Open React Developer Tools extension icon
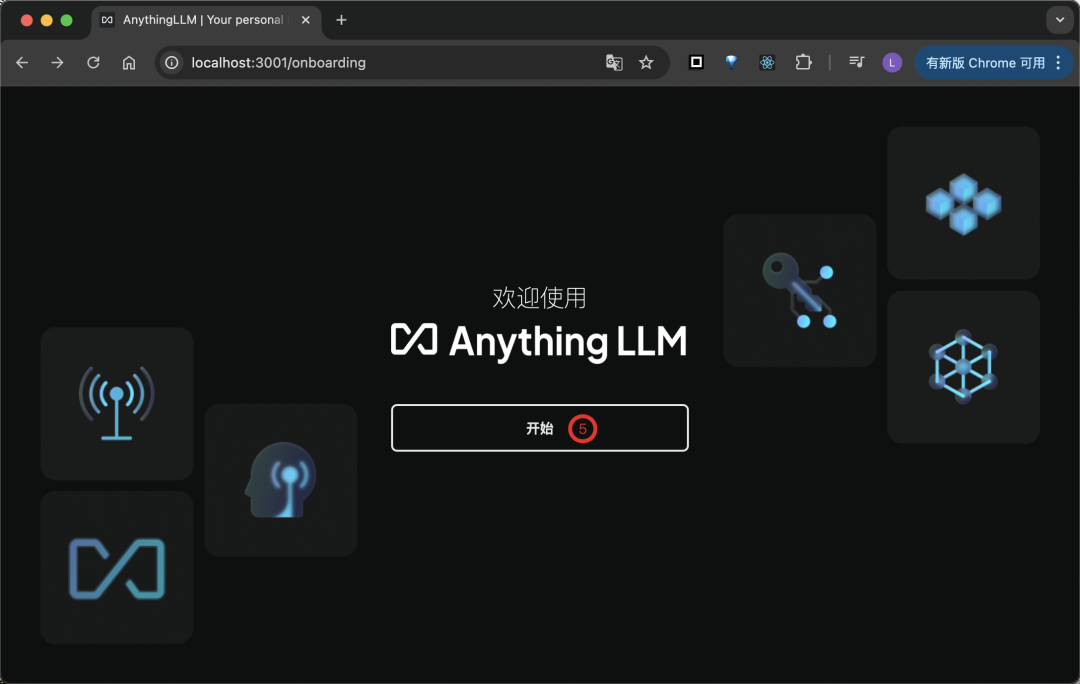The width and height of the screenshot is (1080, 684). (x=767, y=63)
